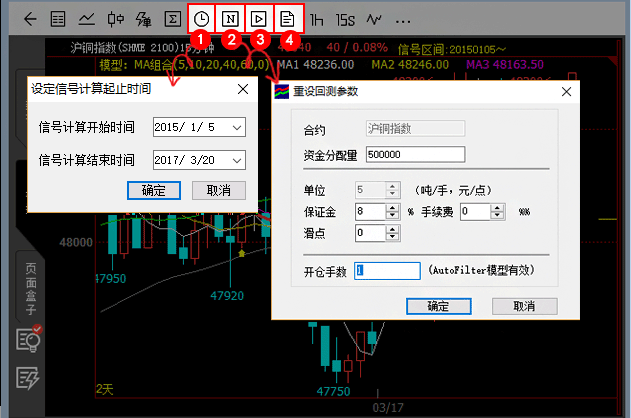Select the candlestick chart icon

pos(115,18)
